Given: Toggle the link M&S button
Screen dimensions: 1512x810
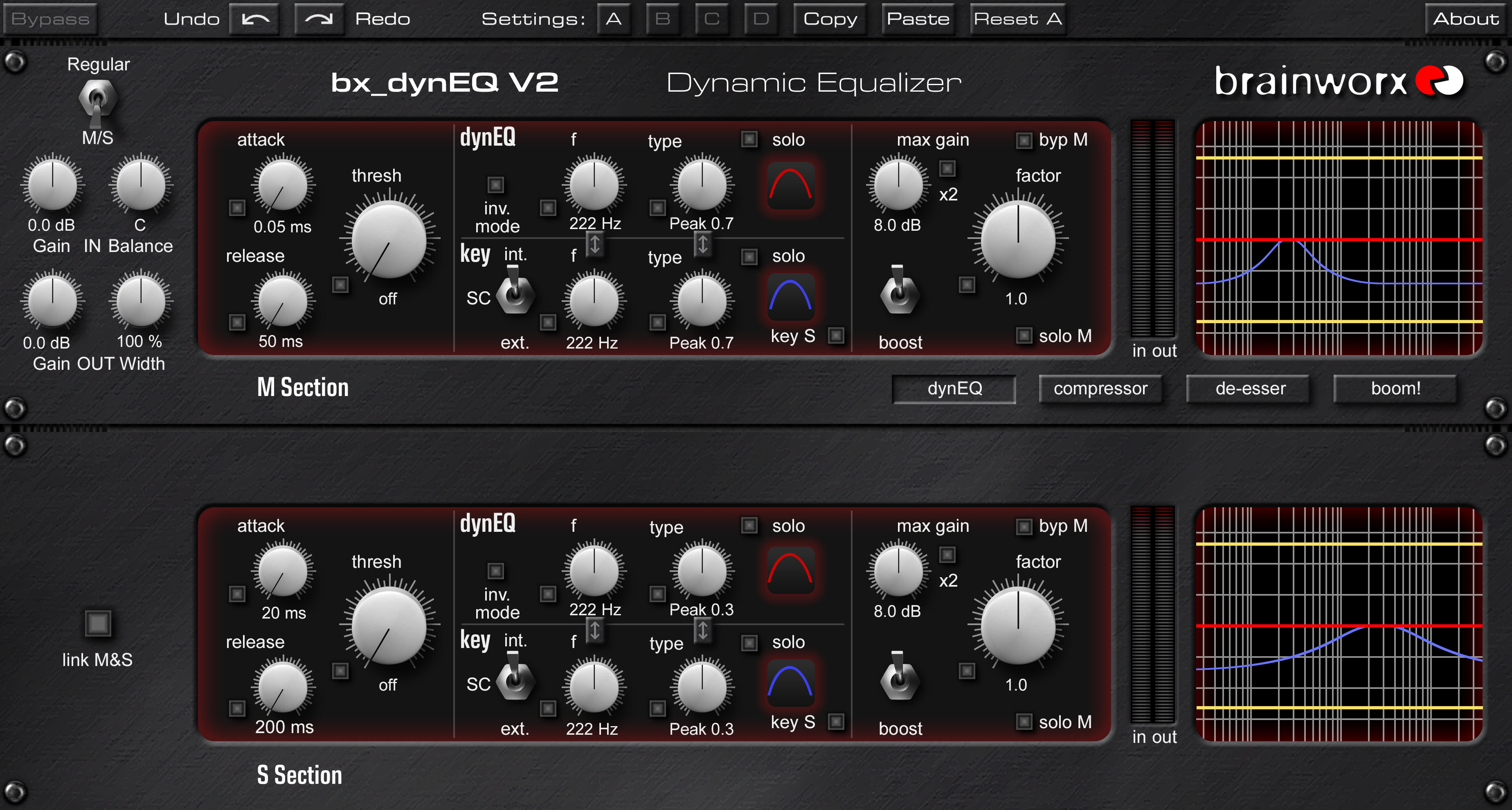Looking at the screenshot, I should (x=97, y=623).
